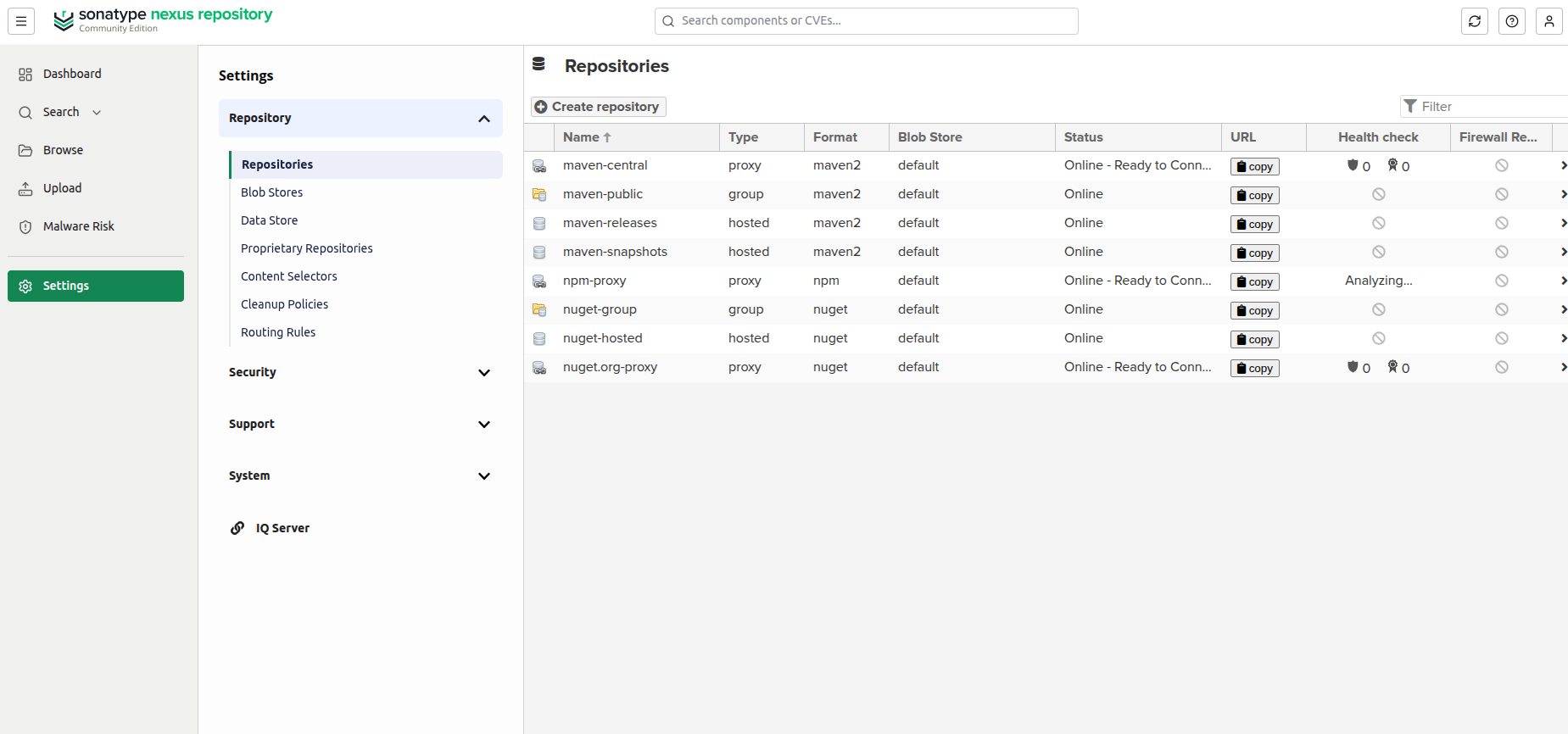Open the npm-proxy row arrow
The width and height of the screenshot is (1568, 734).
(1563, 281)
